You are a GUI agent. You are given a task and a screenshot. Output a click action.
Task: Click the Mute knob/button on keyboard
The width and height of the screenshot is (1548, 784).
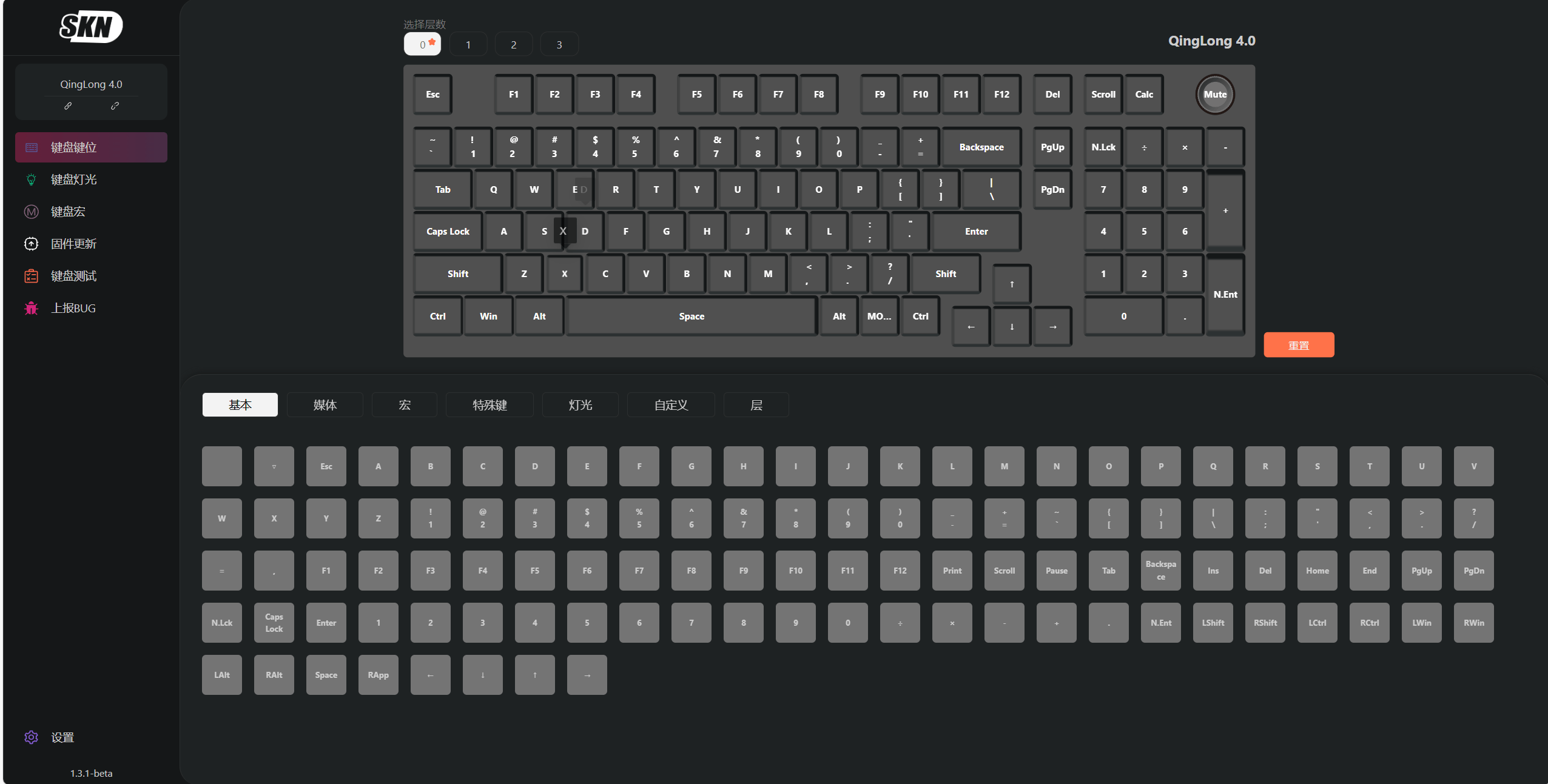tap(1214, 94)
